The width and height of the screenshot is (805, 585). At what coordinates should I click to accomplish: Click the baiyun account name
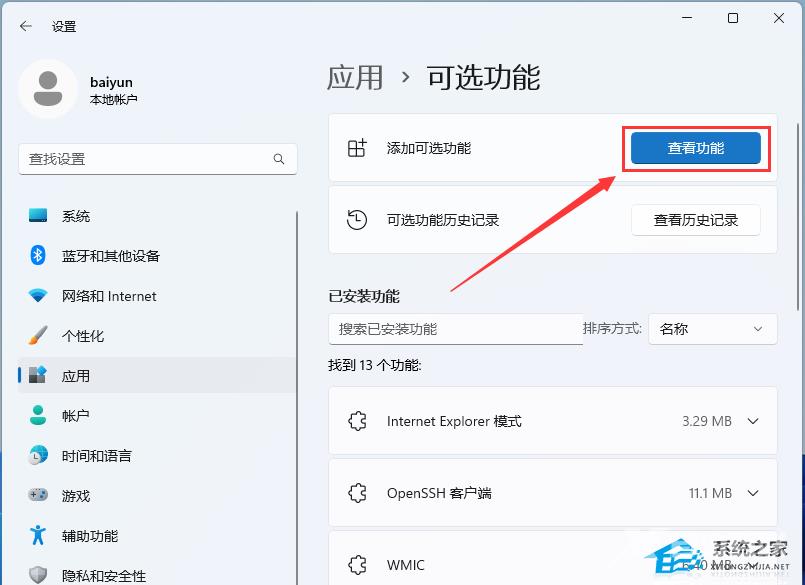tap(111, 82)
